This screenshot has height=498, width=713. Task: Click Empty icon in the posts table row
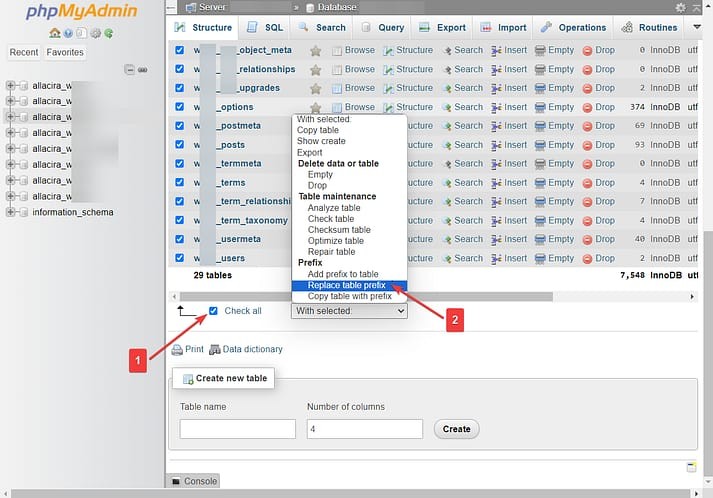pyautogui.click(x=541, y=145)
